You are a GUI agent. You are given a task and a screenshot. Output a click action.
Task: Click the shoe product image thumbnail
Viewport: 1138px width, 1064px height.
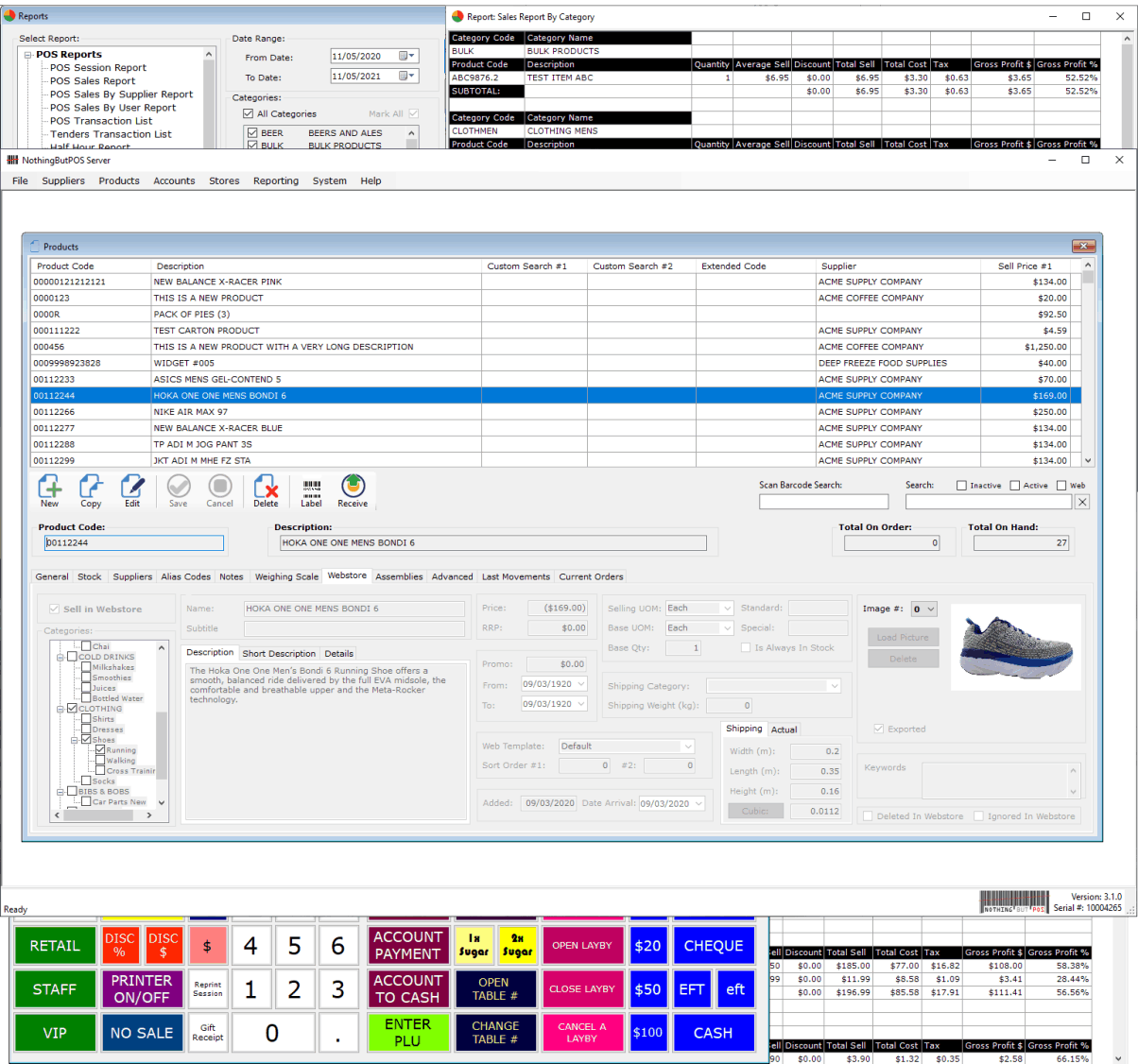coord(1016,647)
